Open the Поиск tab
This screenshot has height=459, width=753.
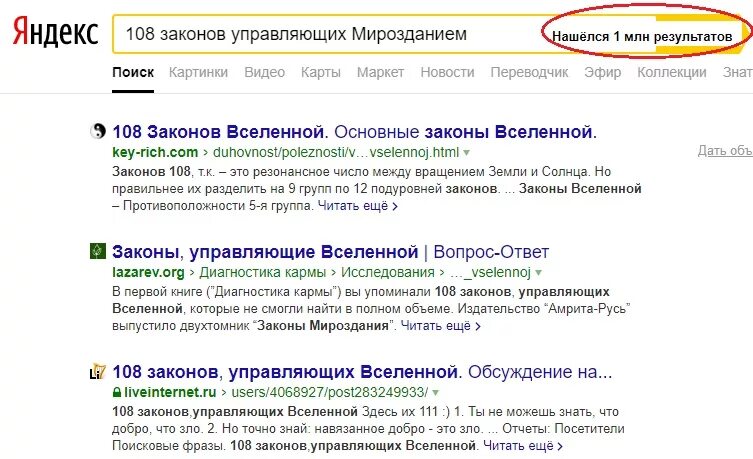point(133,72)
